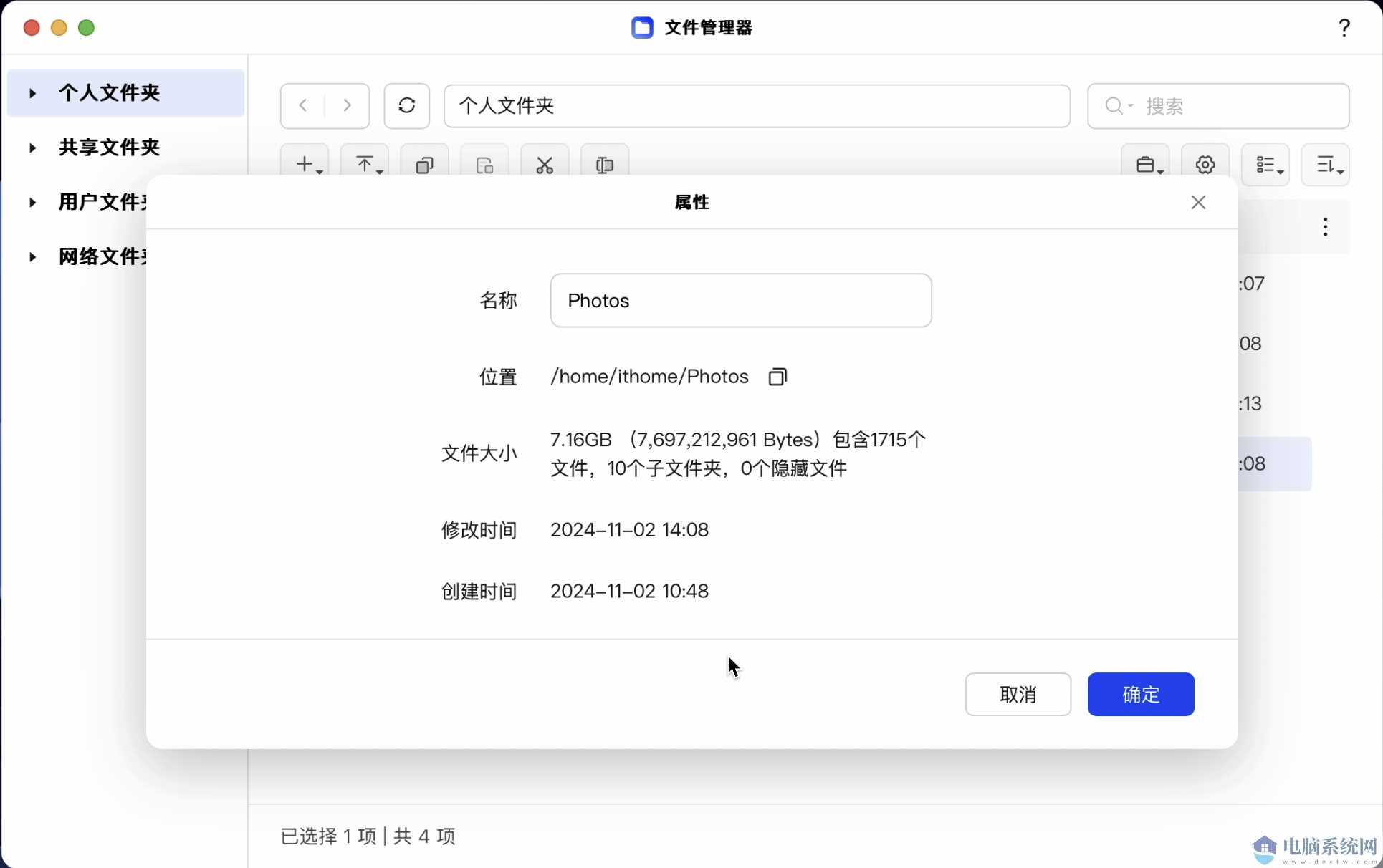The width and height of the screenshot is (1383, 868).
Task: Click the paste toolbar icon
Action: [x=485, y=165]
